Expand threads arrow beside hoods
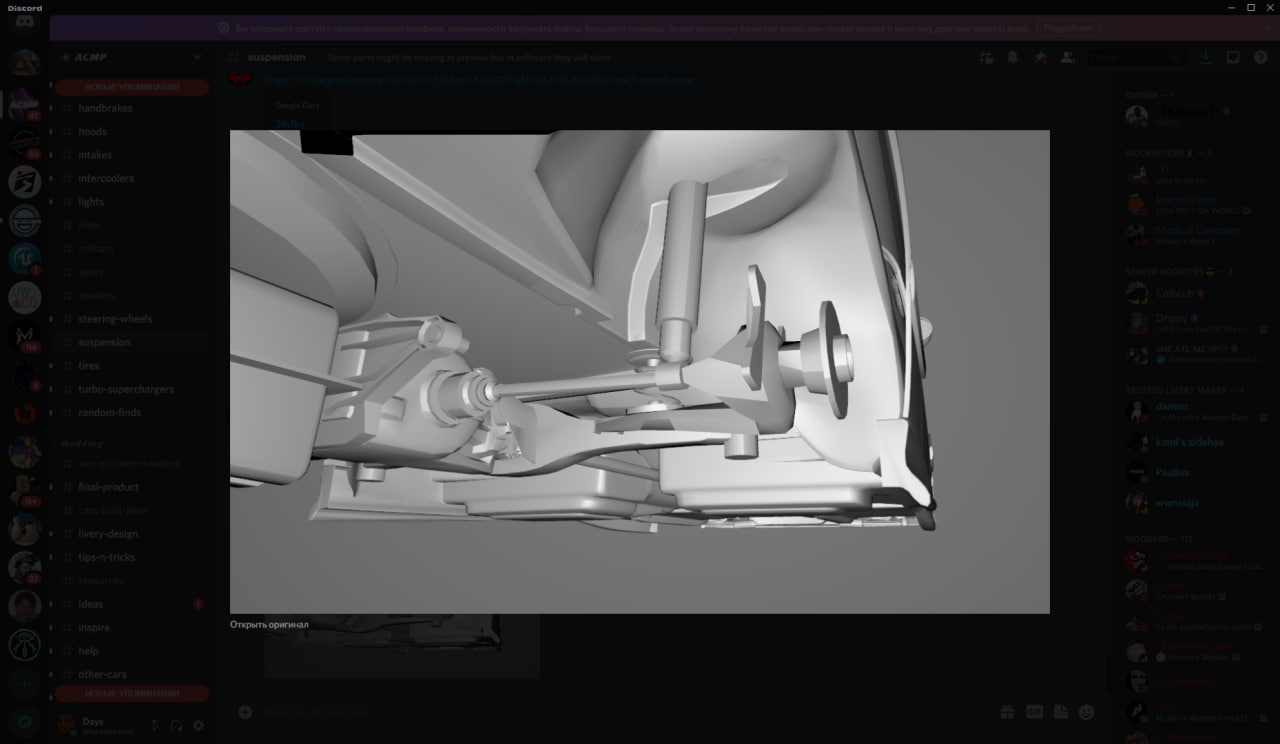The width and height of the screenshot is (1280, 744). coord(52,131)
